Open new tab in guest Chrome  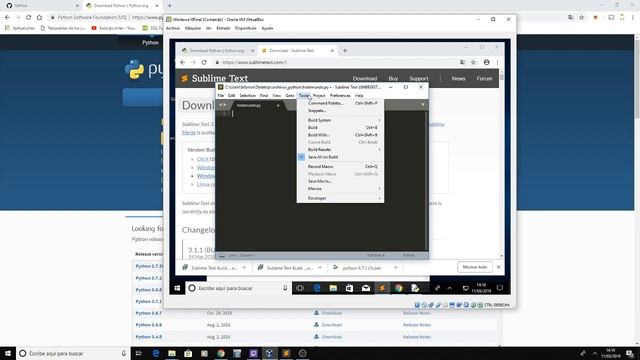[345, 51]
